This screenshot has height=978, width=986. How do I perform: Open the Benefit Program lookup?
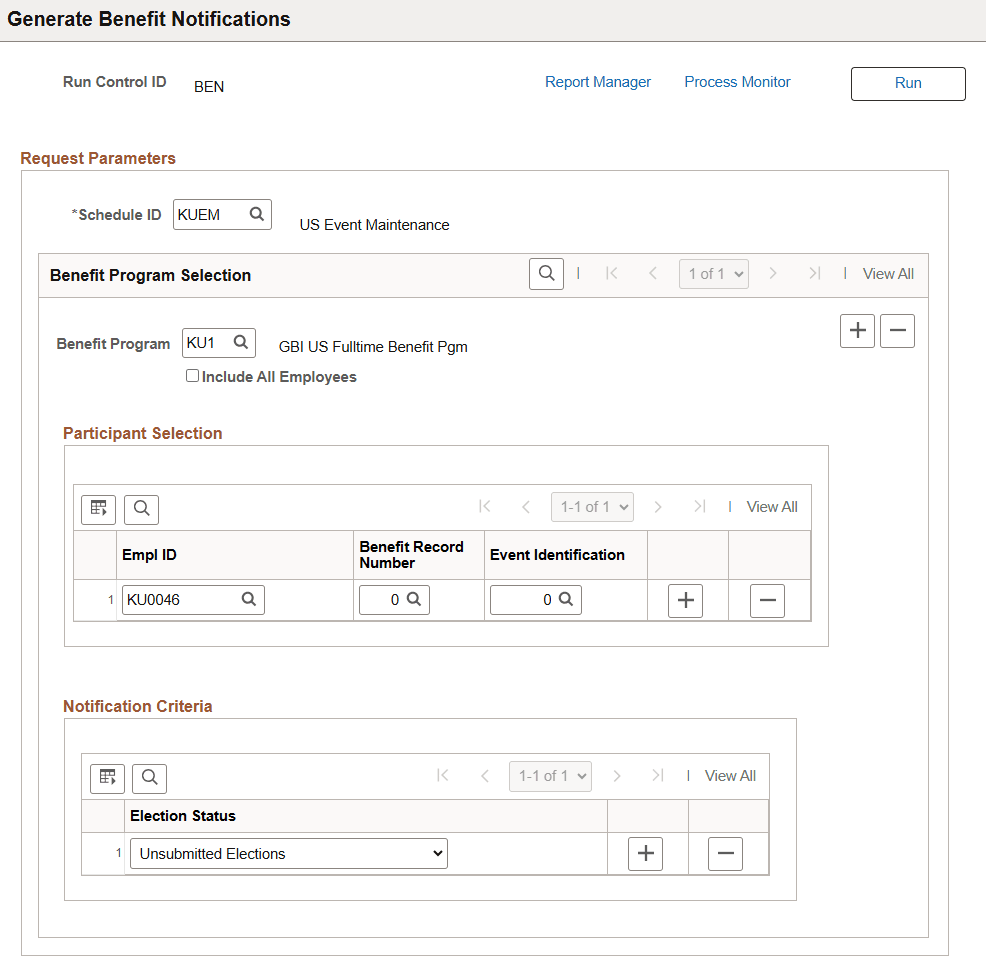240,342
